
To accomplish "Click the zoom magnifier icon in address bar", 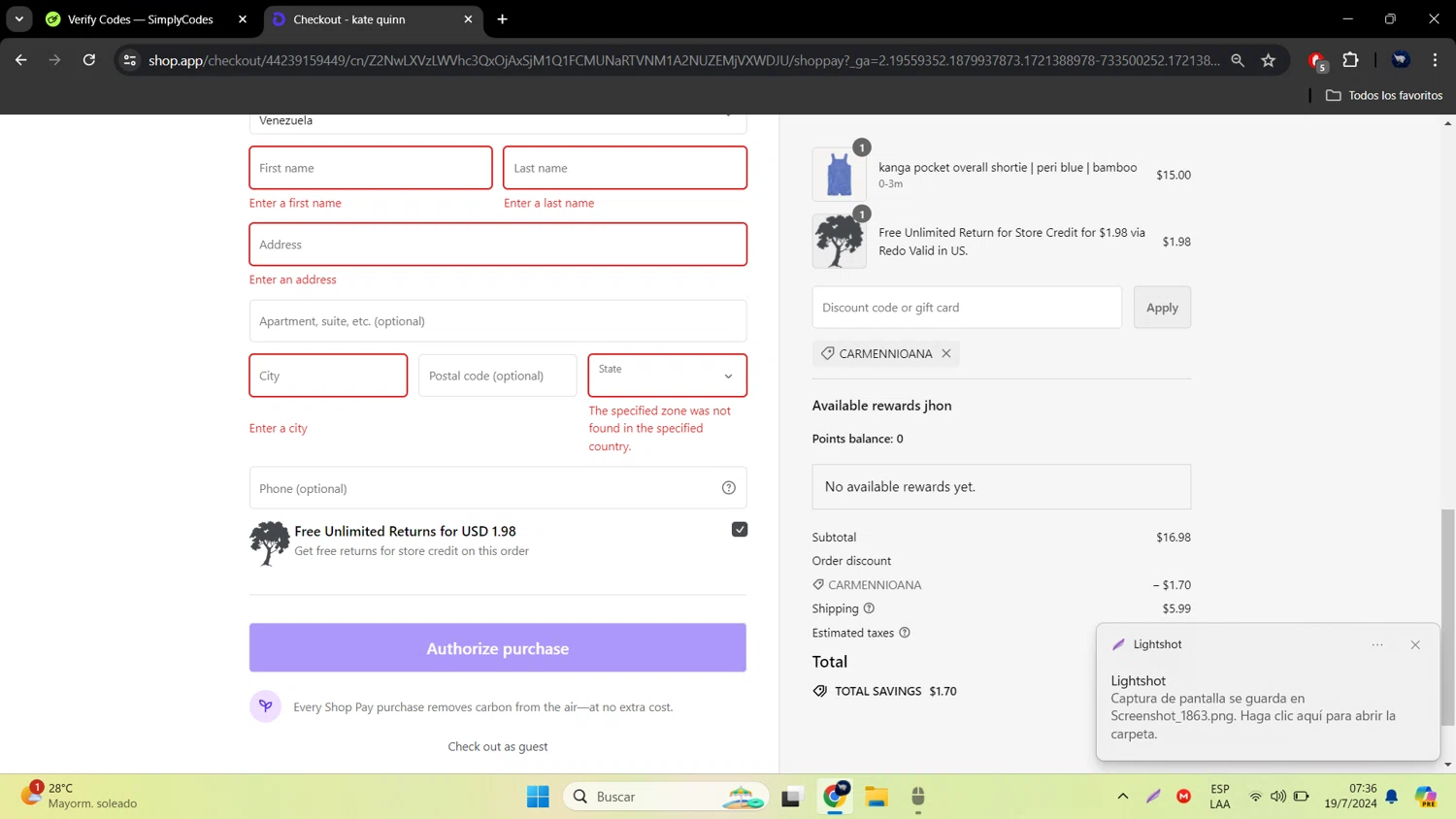I will (x=1238, y=60).
